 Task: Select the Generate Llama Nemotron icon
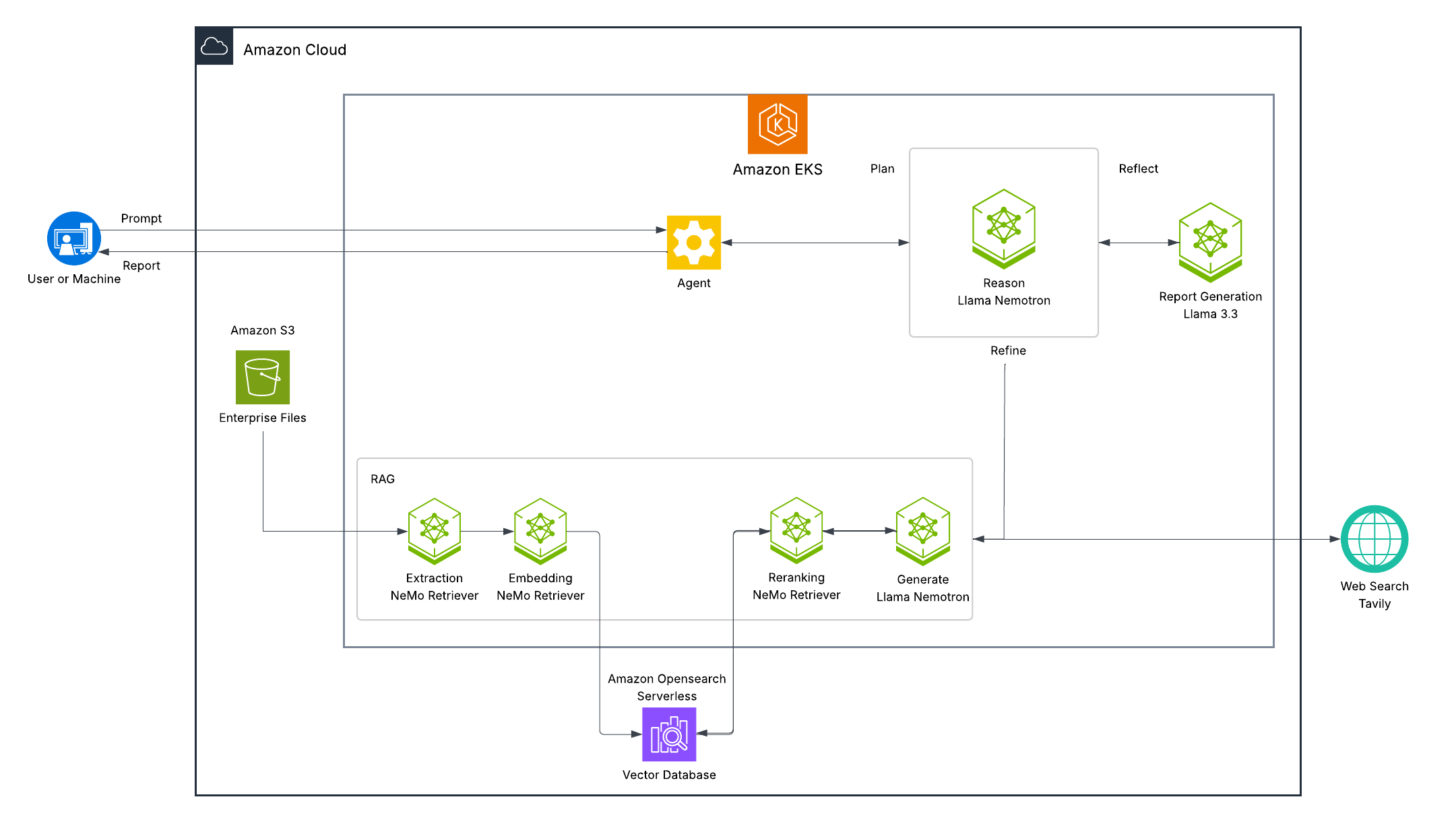[x=922, y=530]
